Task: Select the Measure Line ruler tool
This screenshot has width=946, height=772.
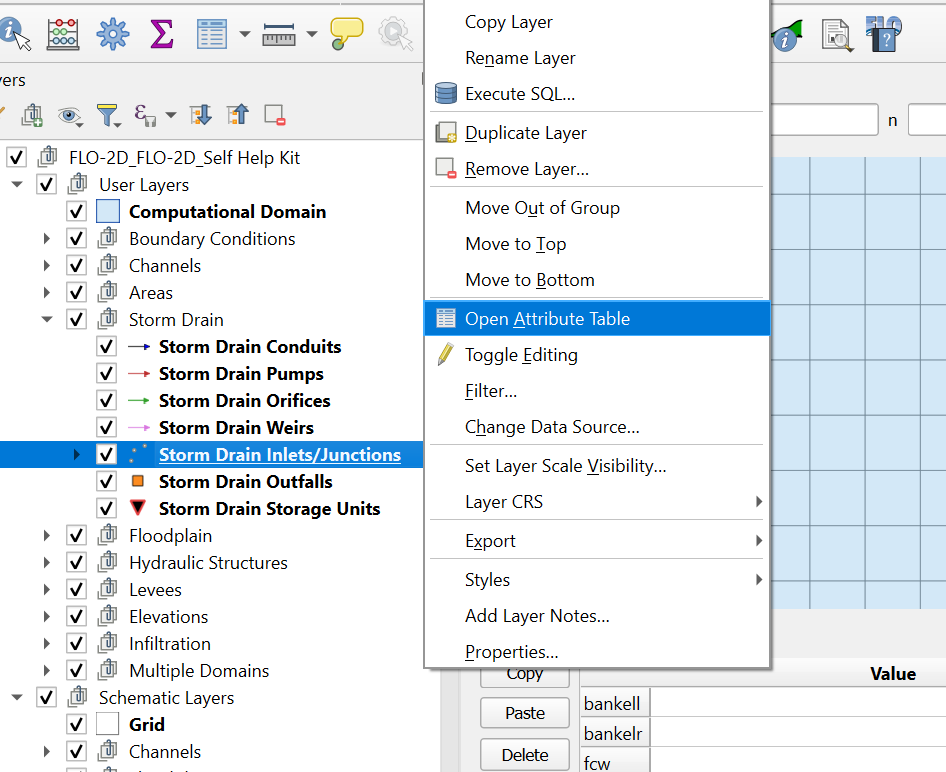Action: coord(279,34)
